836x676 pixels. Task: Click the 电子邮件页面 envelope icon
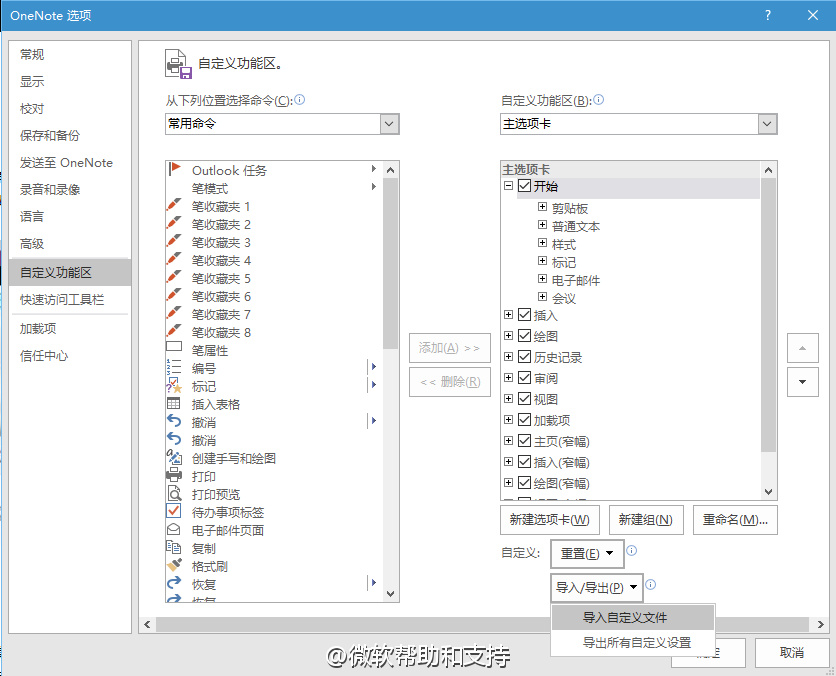pos(174,529)
